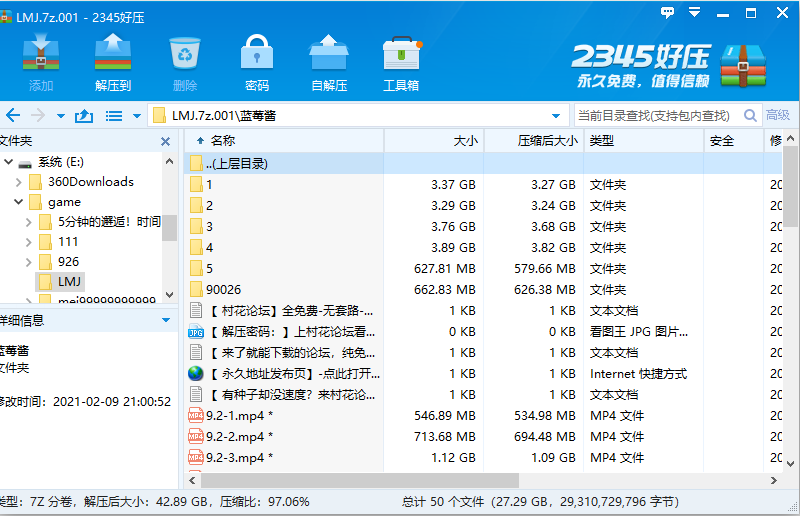The height and width of the screenshot is (516, 800).
Task: Click the go-up-one-folder icon
Action: point(84,116)
